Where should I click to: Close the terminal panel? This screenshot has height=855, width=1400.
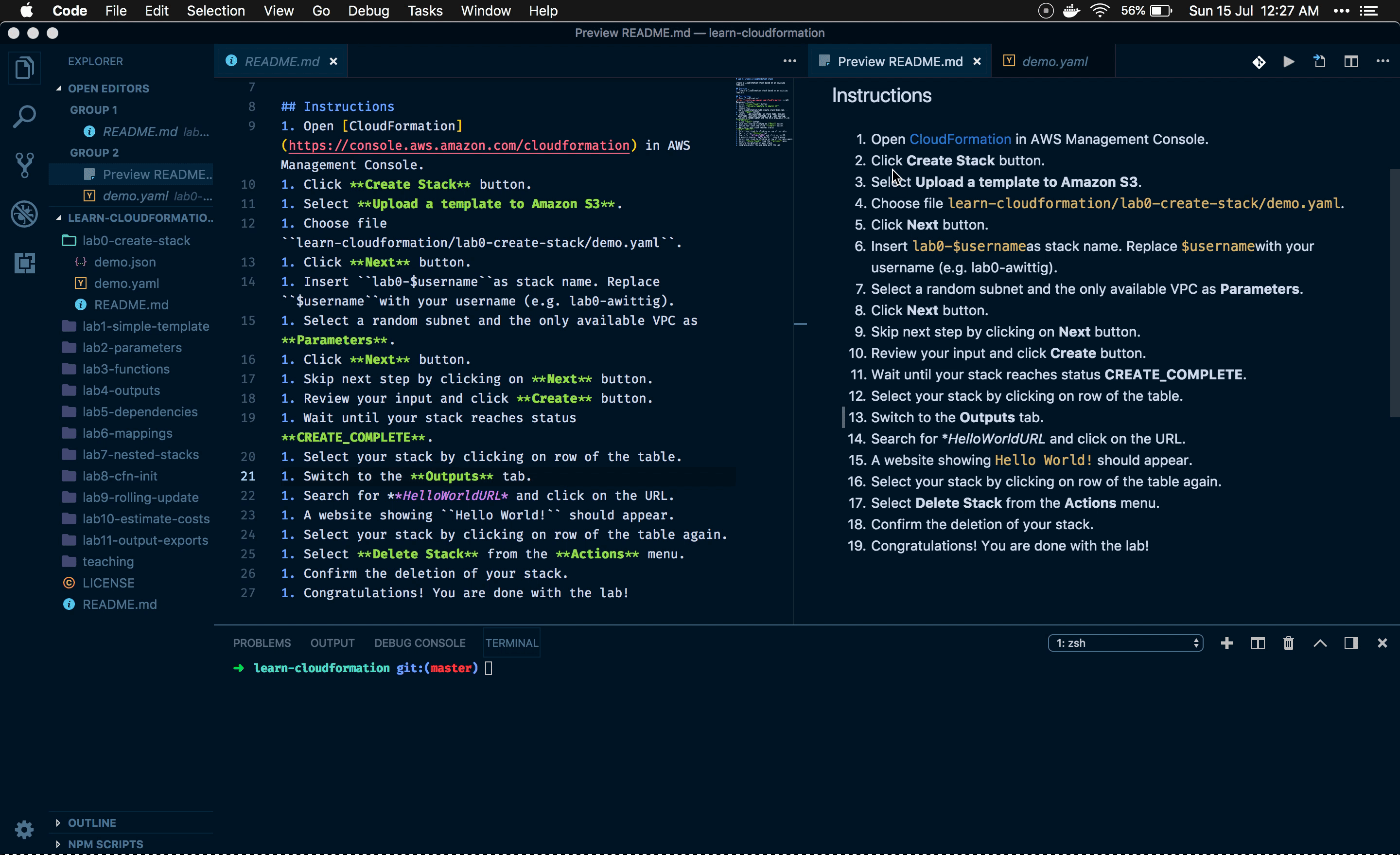[x=1382, y=642]
